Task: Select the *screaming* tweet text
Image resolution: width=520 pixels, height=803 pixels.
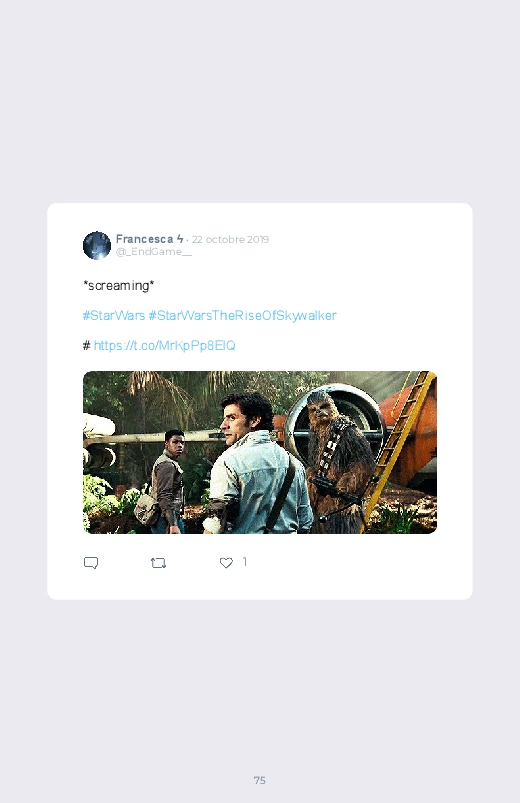Action: (119, 285)
